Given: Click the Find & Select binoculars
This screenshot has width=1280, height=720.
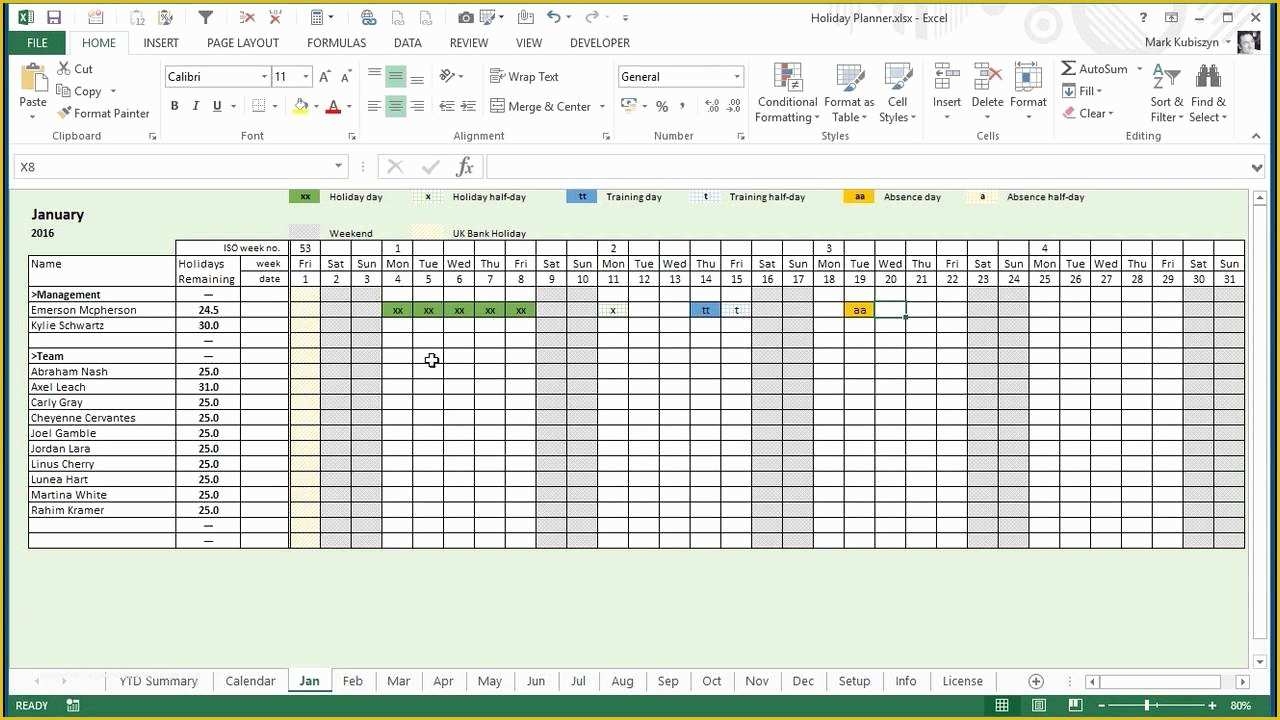Looking at the screenshot, I should (1208, 96).
